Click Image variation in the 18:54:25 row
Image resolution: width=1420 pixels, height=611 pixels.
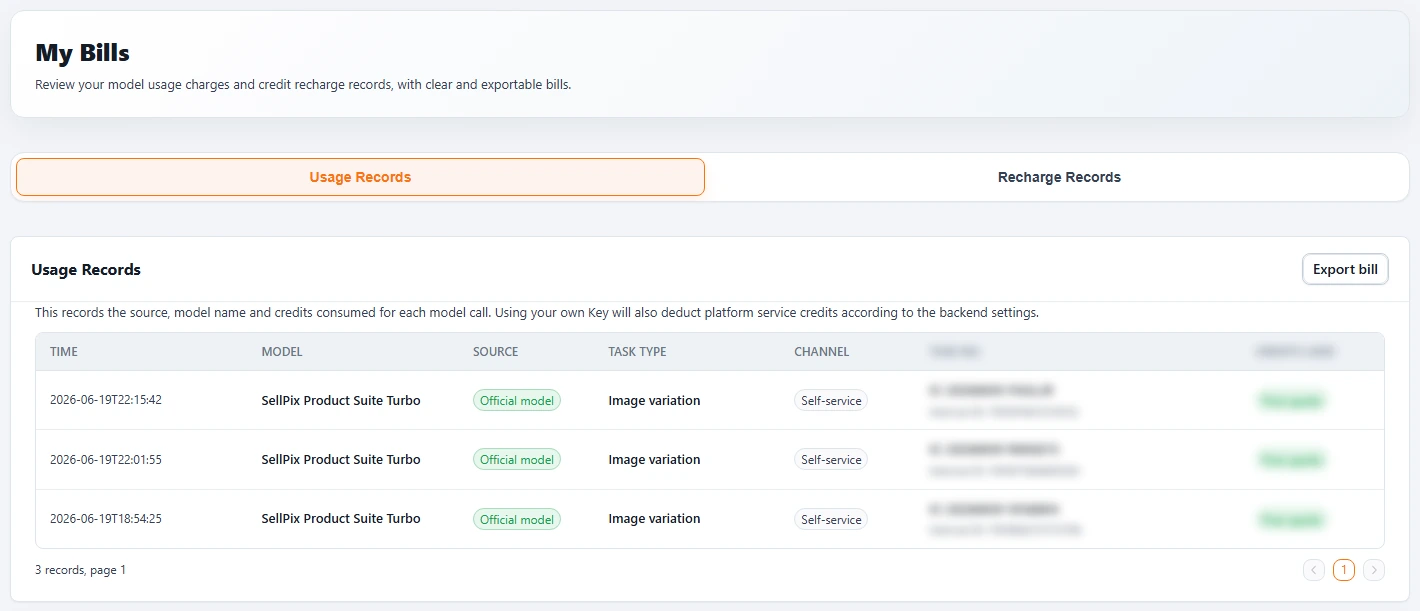(654, 519)
